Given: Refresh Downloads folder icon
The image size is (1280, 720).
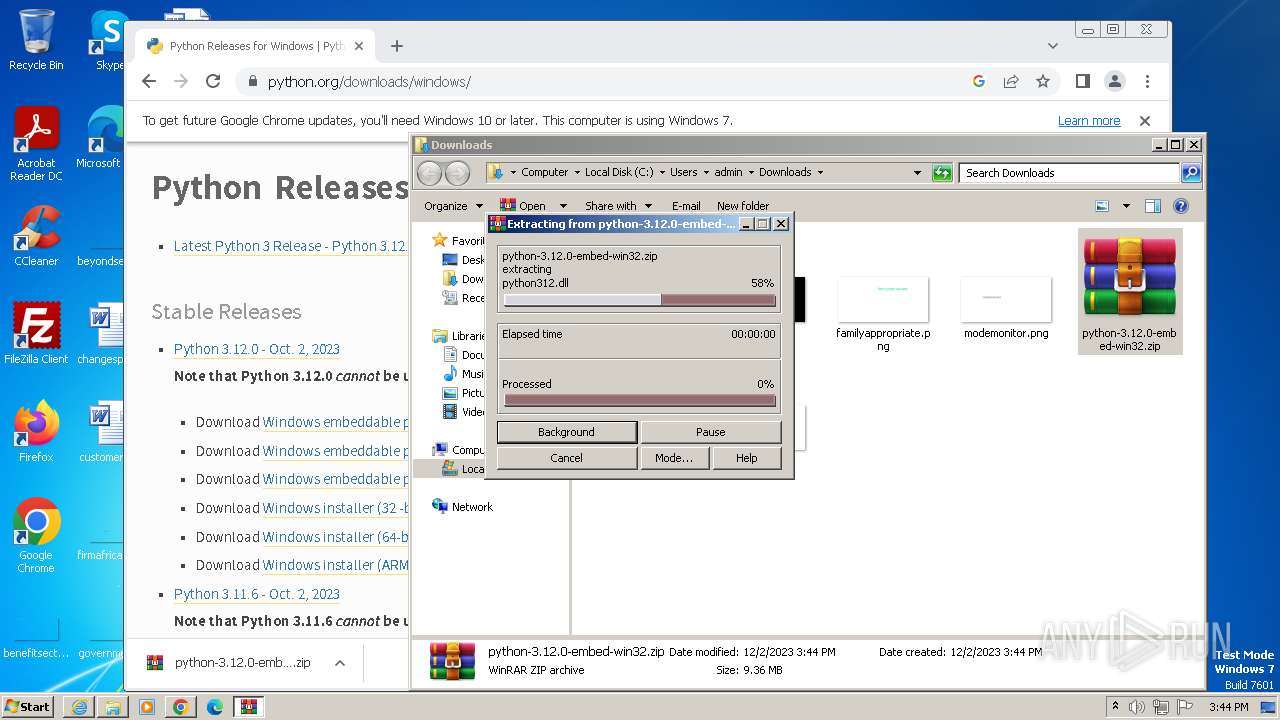Looking at the screenshot, I should click(x=942, y=172).
